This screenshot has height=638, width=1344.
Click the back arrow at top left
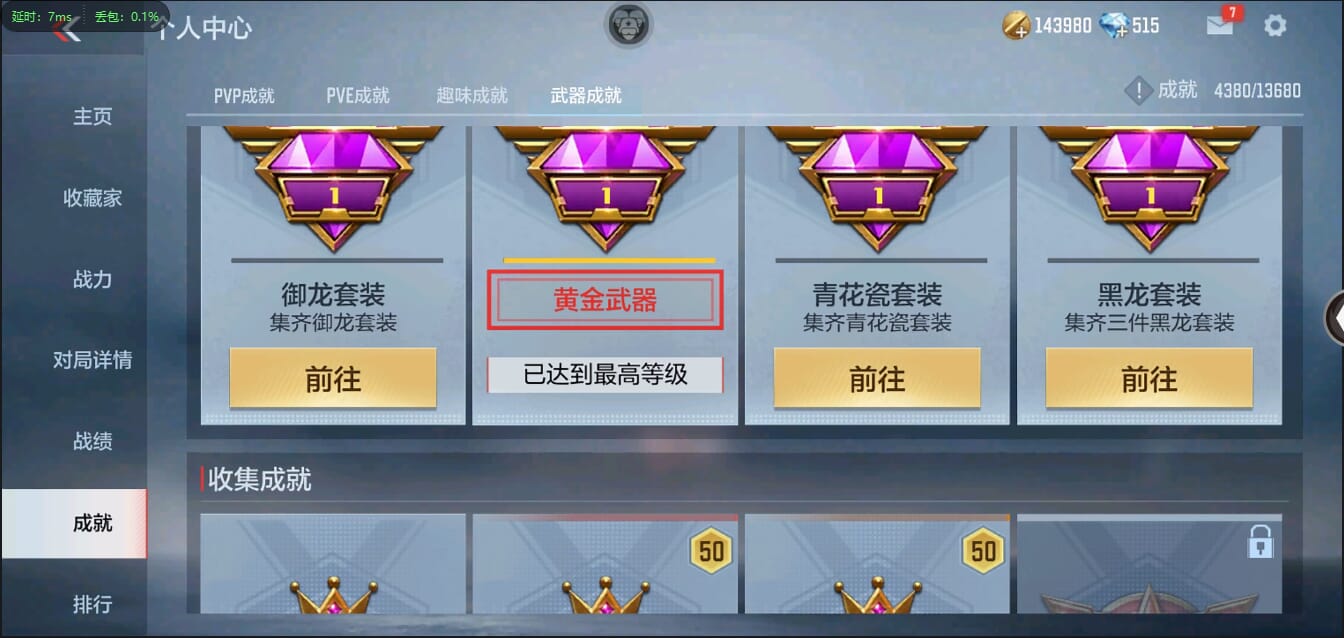point(68,30)
